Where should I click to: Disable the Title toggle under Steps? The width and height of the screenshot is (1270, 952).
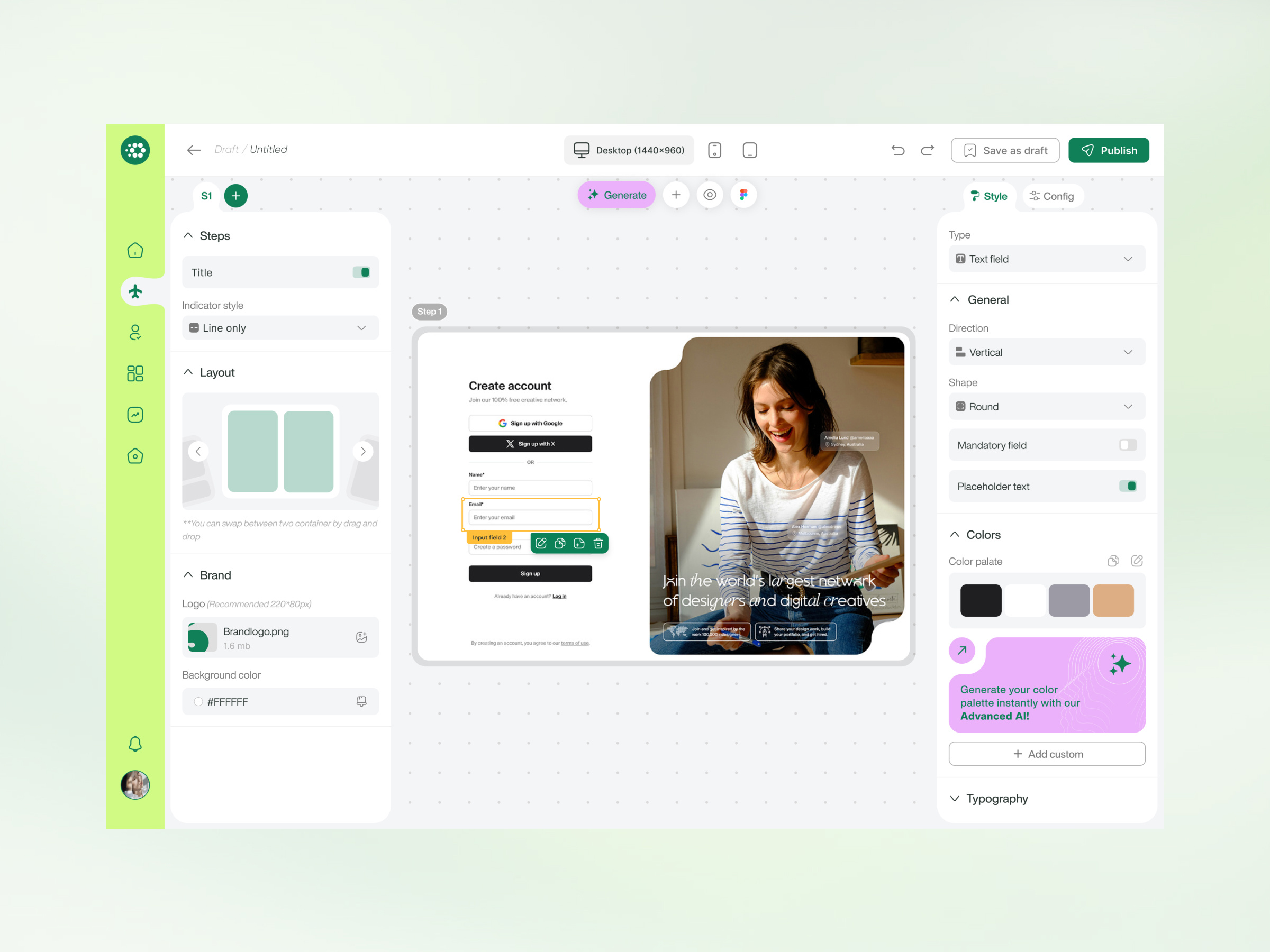click(362, 272)
